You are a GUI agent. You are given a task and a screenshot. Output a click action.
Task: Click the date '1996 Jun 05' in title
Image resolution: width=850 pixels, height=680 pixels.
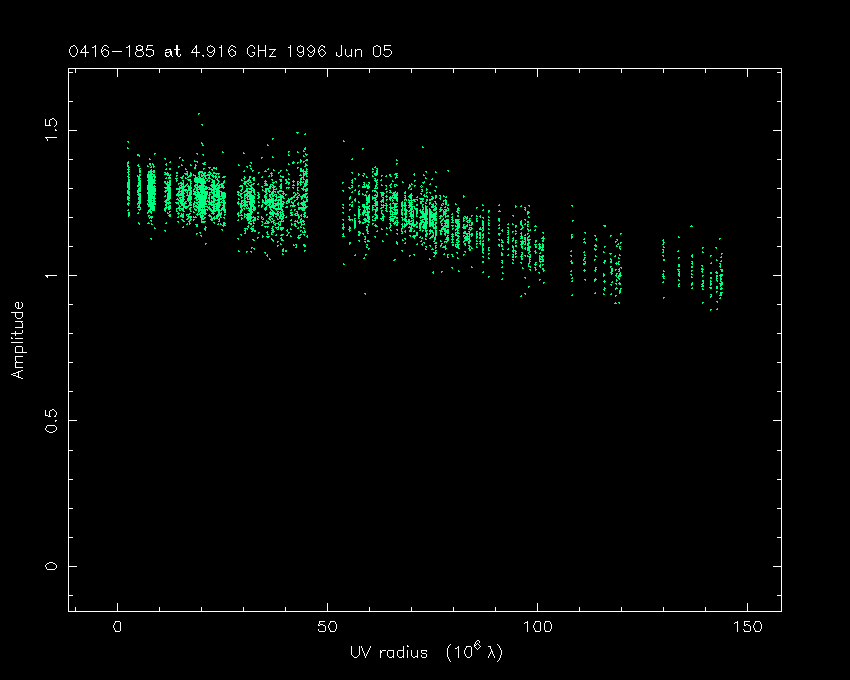[x=337, y=51]
